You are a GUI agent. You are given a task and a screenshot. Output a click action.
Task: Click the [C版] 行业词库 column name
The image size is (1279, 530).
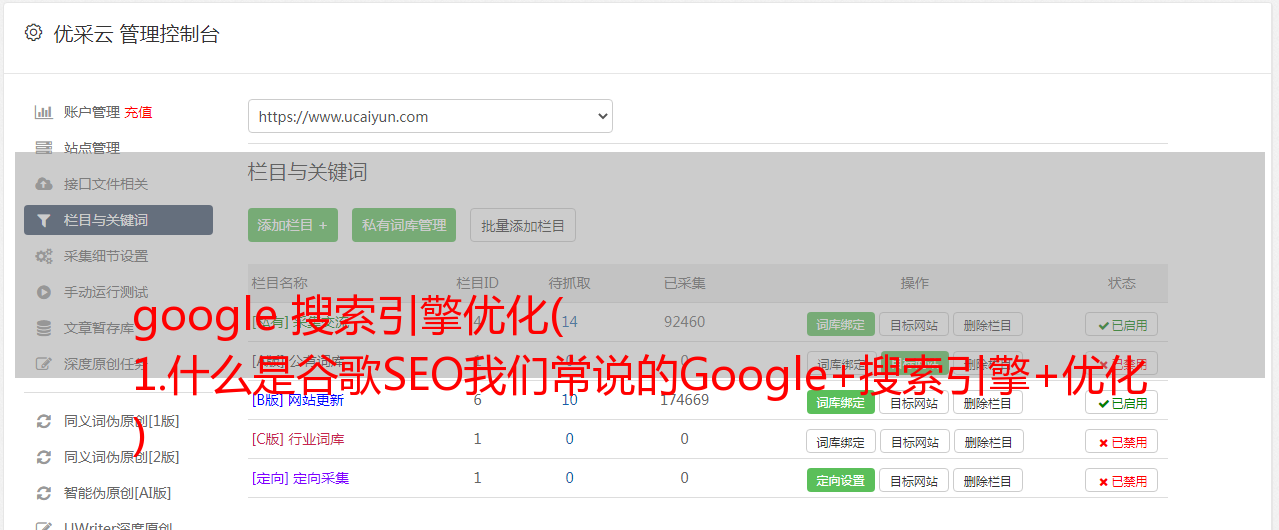coord(297,439)
